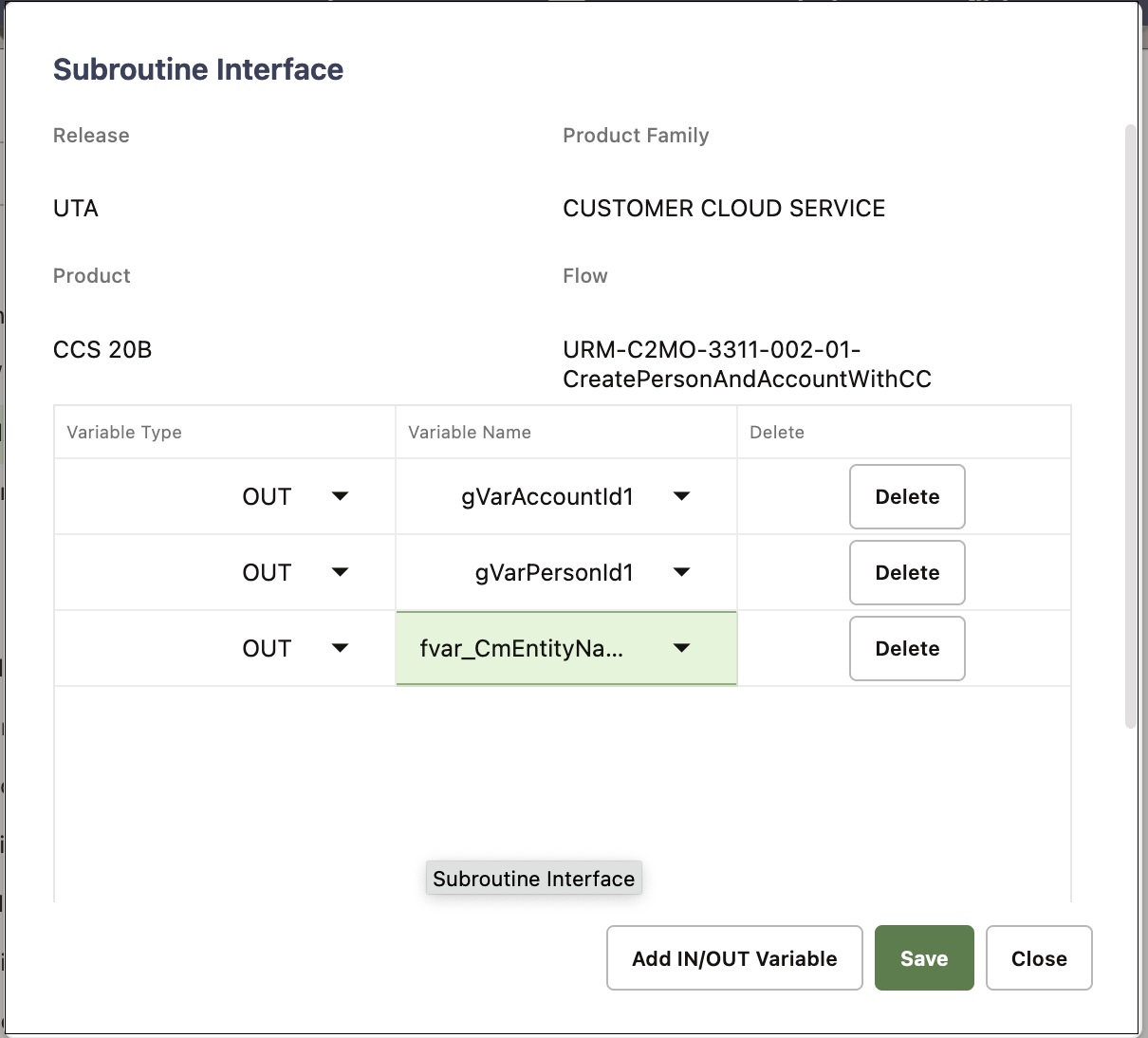Open Variable Type dropdown in fvar_CmEntityNa row
Screen dimensions: 1148x1038
pos(340,648)
